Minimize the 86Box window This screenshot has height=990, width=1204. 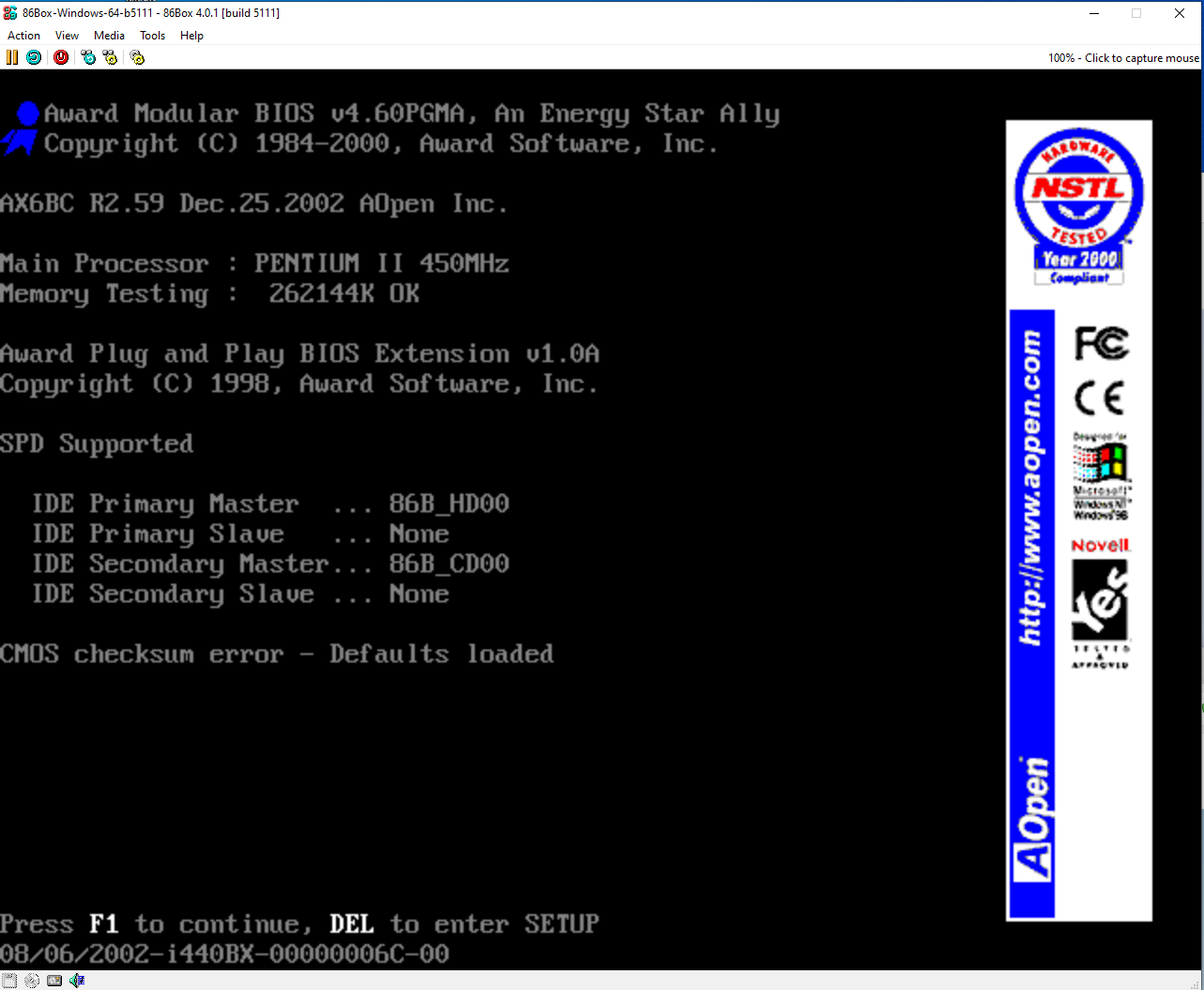1094,13
